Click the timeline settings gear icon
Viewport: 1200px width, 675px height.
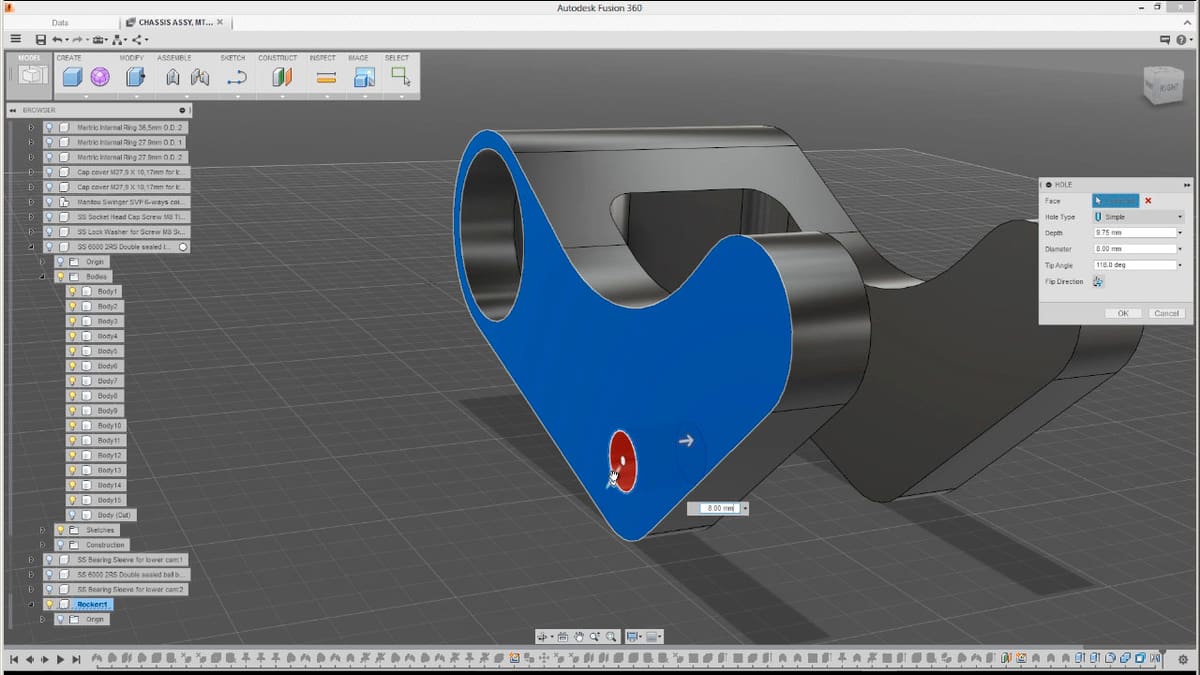pos(1182,660)
